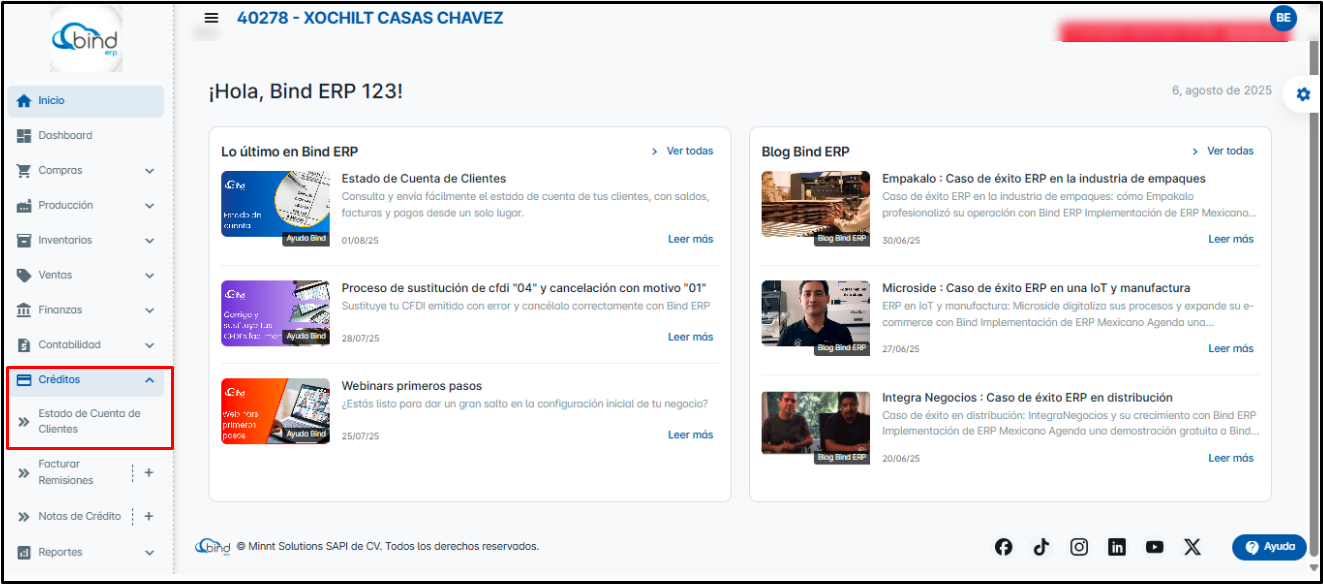Click the Producción factory icon
The image size is (1323, 584).
pos(25,206)
